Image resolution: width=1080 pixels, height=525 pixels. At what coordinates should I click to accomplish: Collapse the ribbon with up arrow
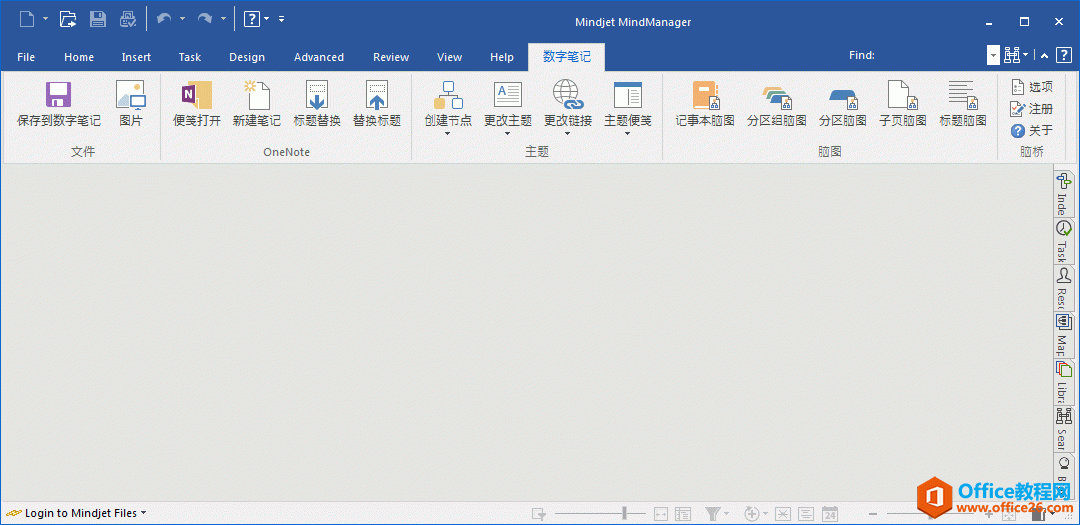1045,56
